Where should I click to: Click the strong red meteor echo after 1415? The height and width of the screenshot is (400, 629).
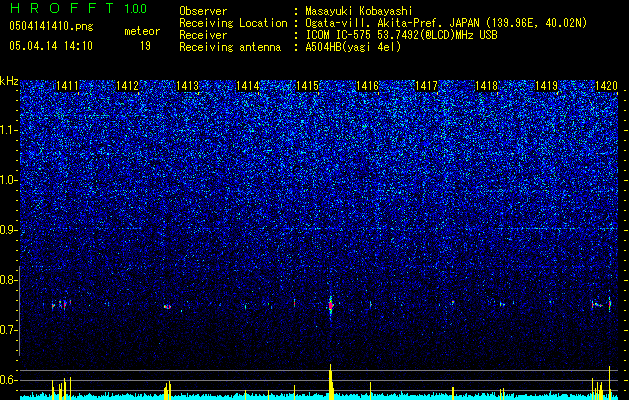tap(331, 306)
